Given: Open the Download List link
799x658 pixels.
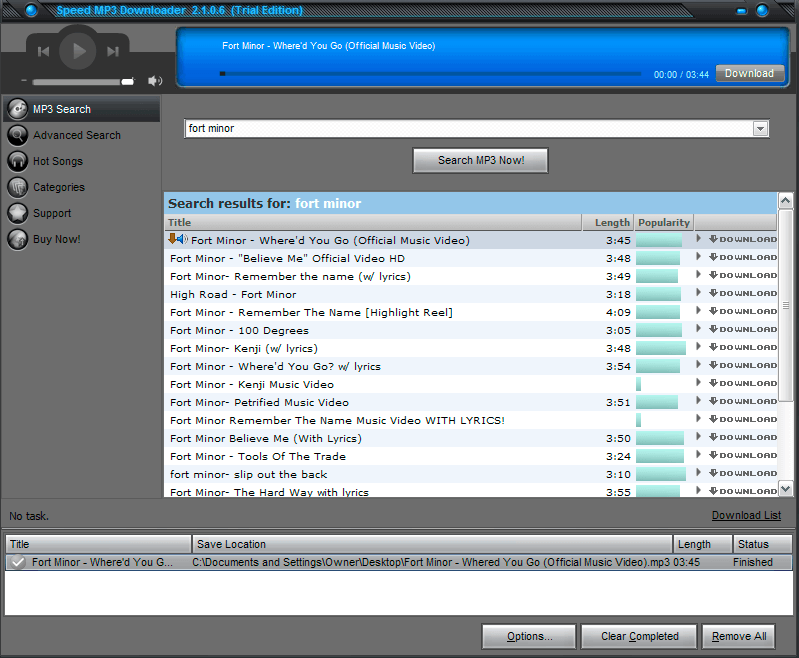Looking at the screenshot, I should [x=746, y=515].
